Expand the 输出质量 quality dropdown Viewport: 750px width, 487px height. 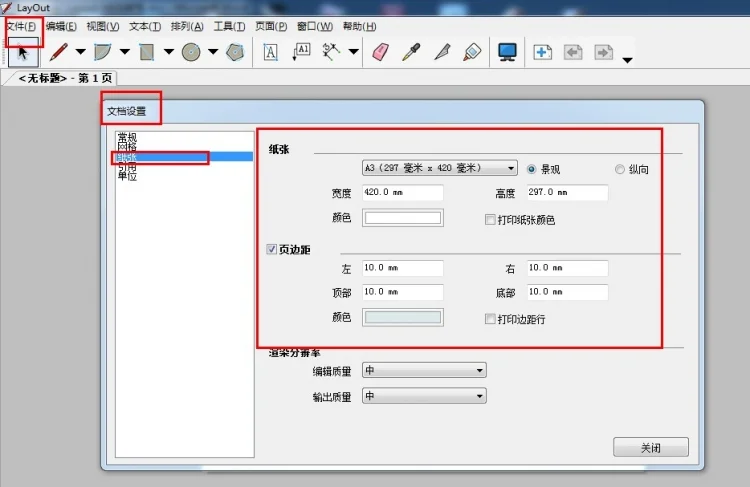click(424, 396)
